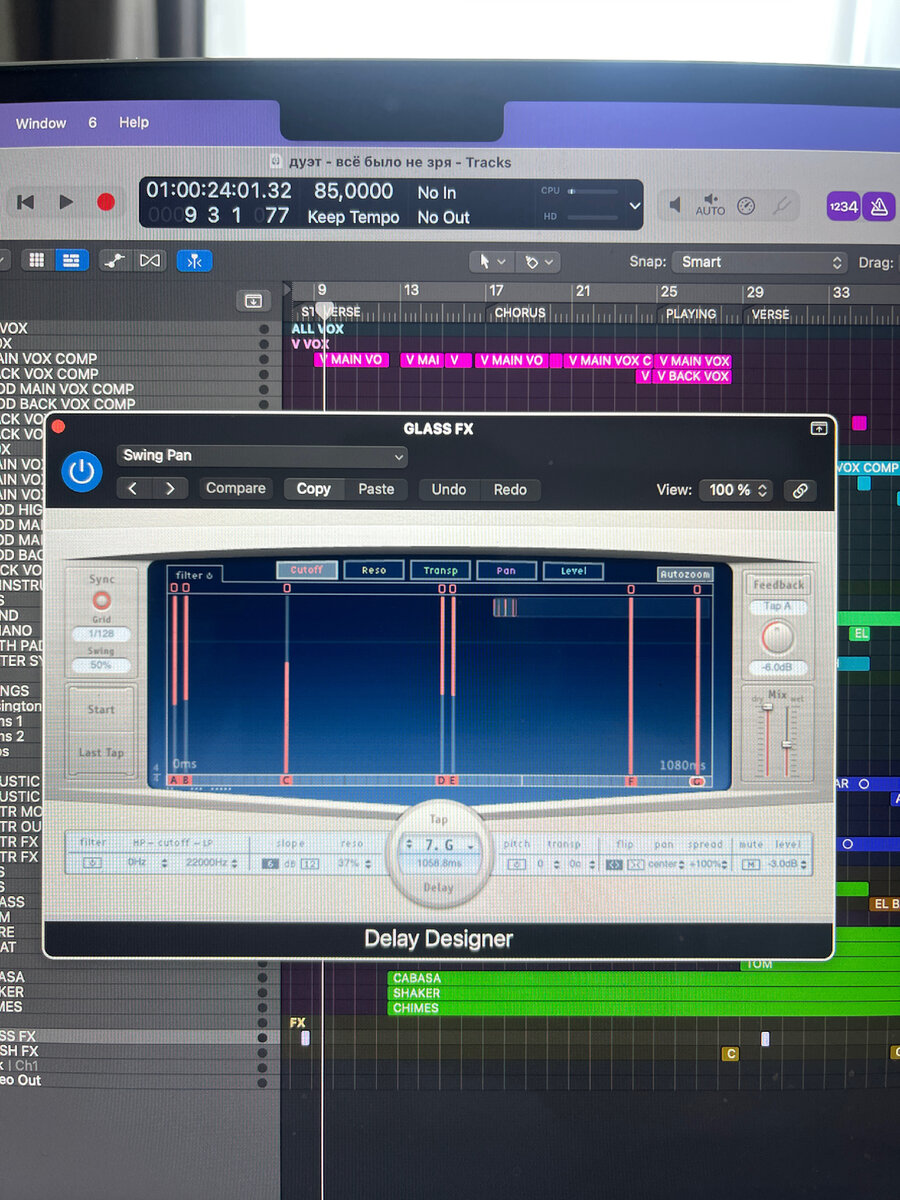This screenshot has width=900, height=1200.
Task: Toggle the plugin link chain icon
Action: 799,490
